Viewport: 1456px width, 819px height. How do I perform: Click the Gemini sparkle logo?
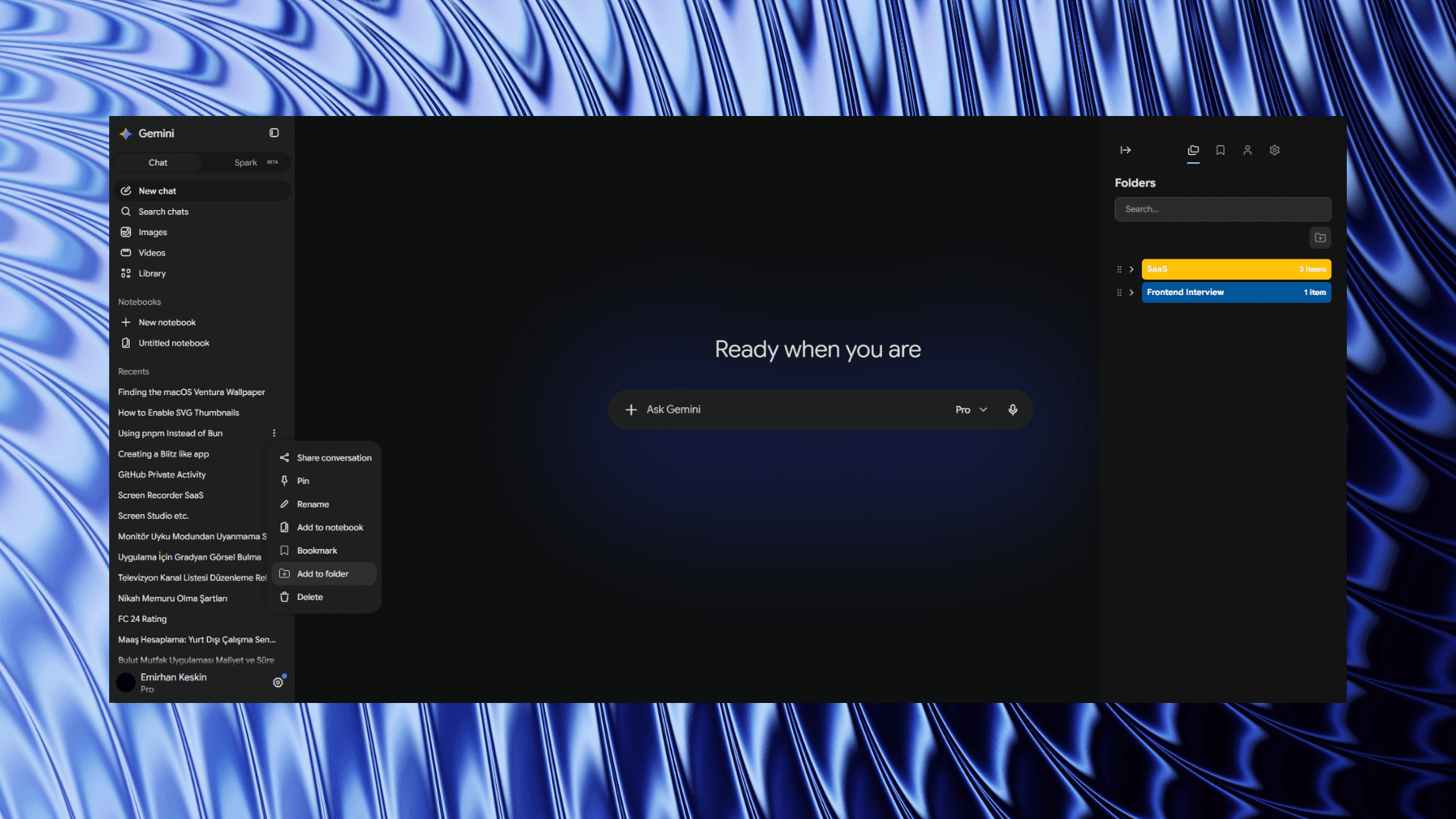pos(126,133)
